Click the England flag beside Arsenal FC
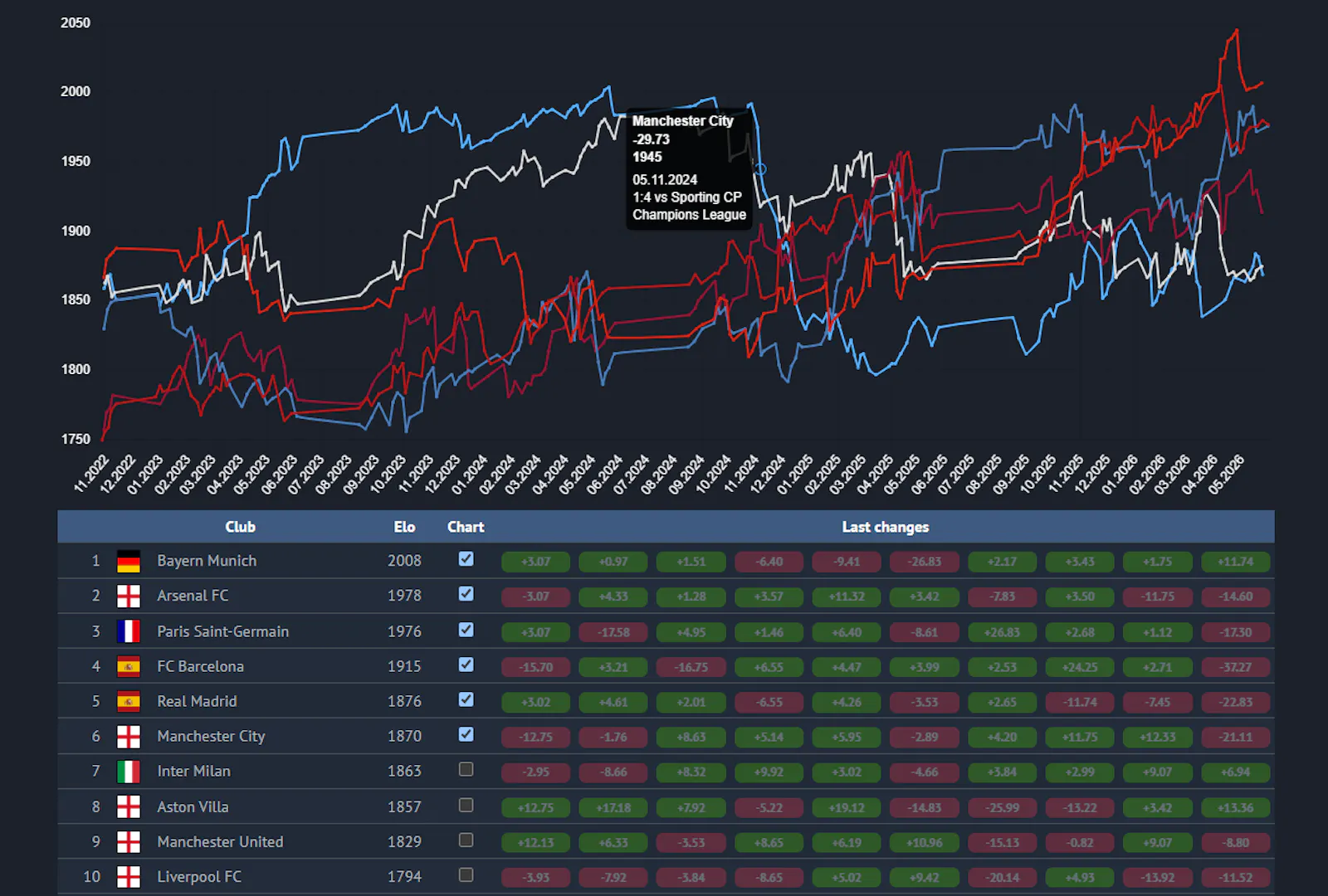 tap(129, 597)
